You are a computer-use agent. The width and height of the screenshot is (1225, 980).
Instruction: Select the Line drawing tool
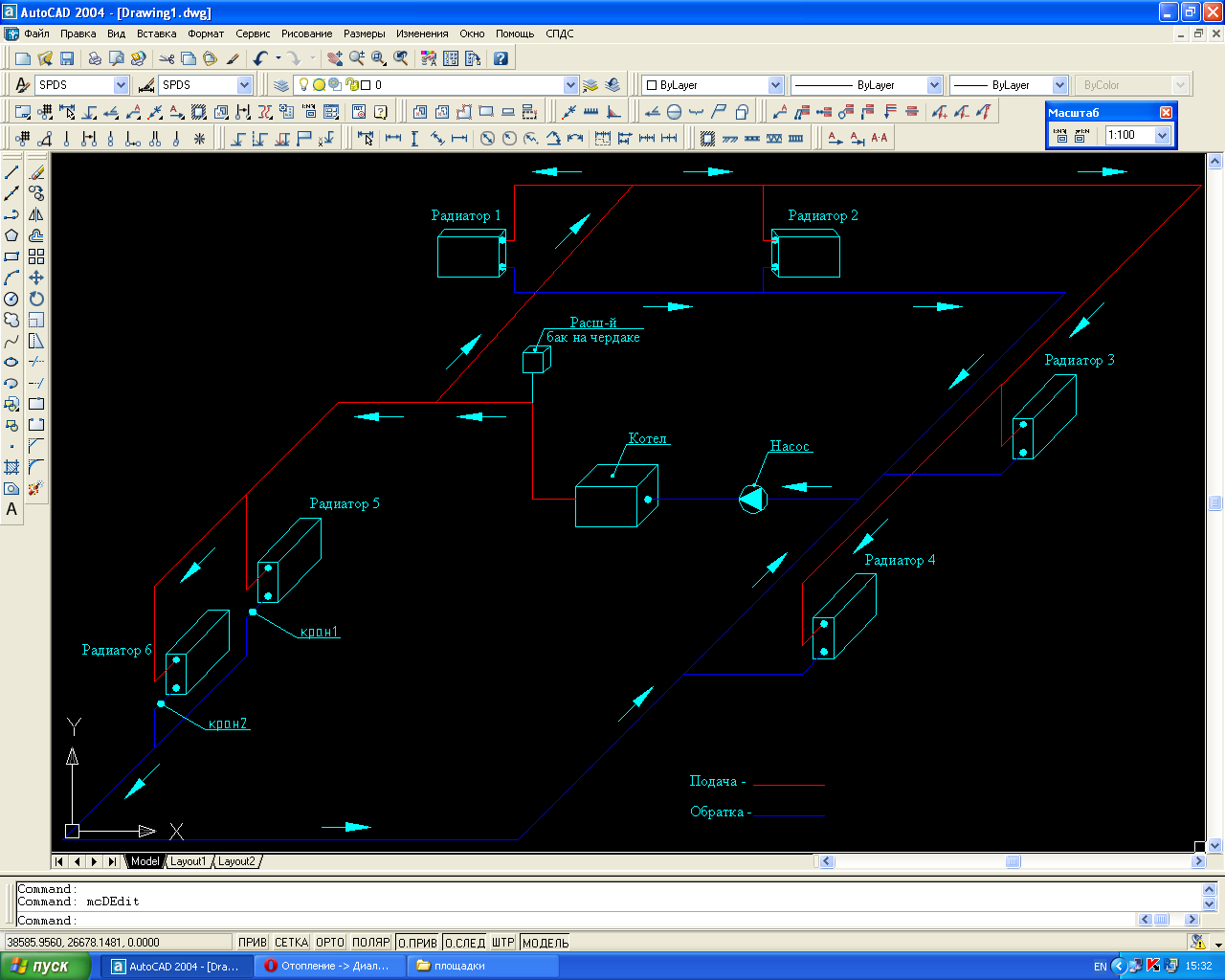pyautogui.click(x=11, y=172)
